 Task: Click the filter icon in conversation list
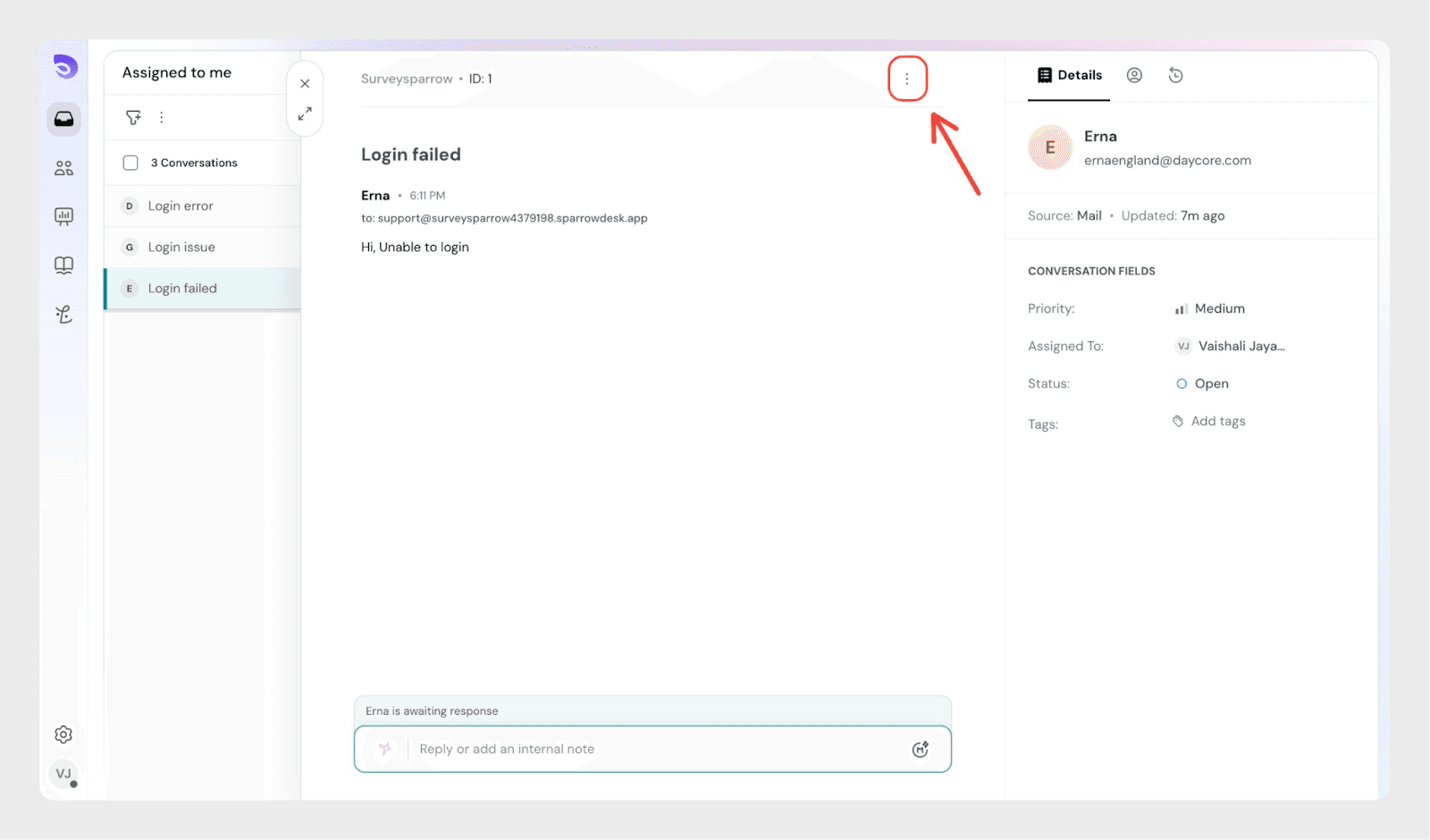click(x=133, y=117)
